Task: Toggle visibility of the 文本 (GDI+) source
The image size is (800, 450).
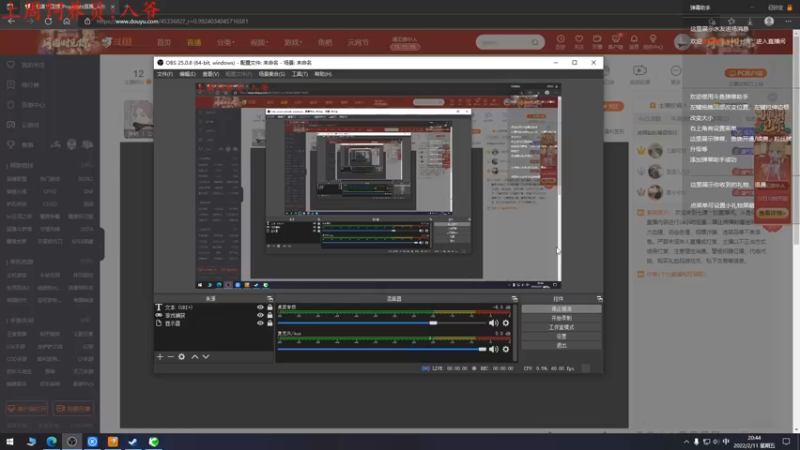Action: (x=260, y=307)
